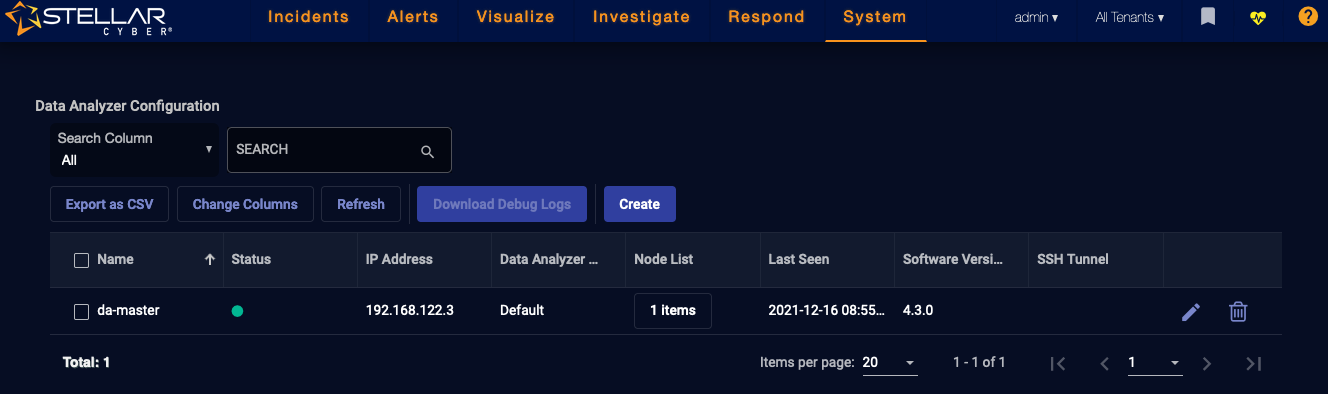Screen dimensions: 1328x394
Task: Create a new data analyzer
Action: coord(640,204)
